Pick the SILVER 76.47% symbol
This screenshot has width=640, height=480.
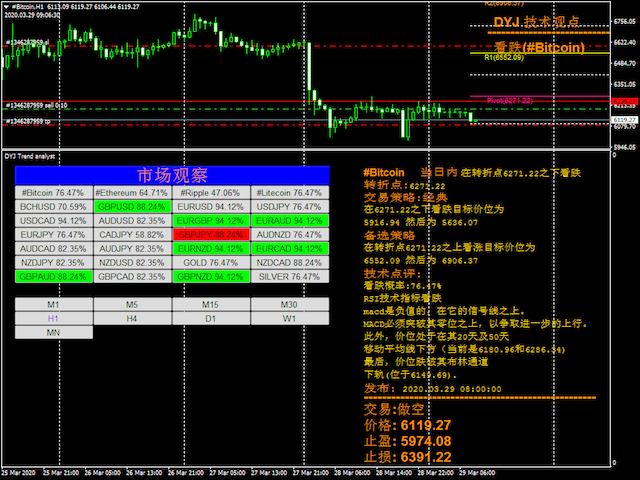pyautogui.click(x=289, y=276)
